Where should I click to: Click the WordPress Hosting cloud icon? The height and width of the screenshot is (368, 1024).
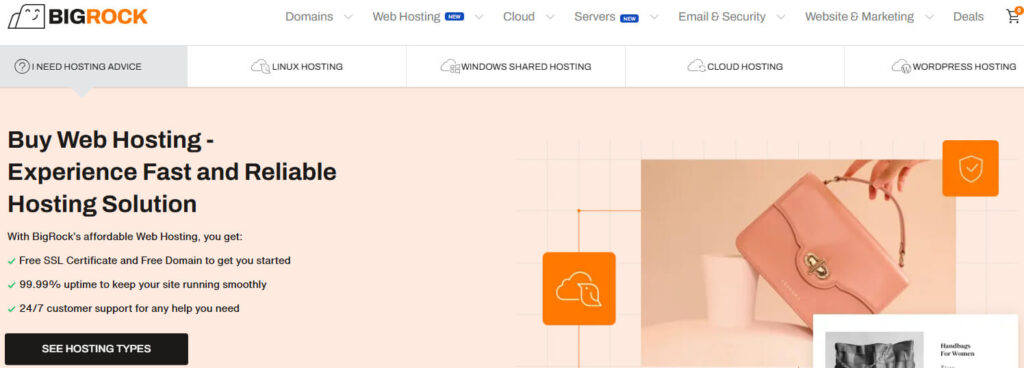pos(901,67)
